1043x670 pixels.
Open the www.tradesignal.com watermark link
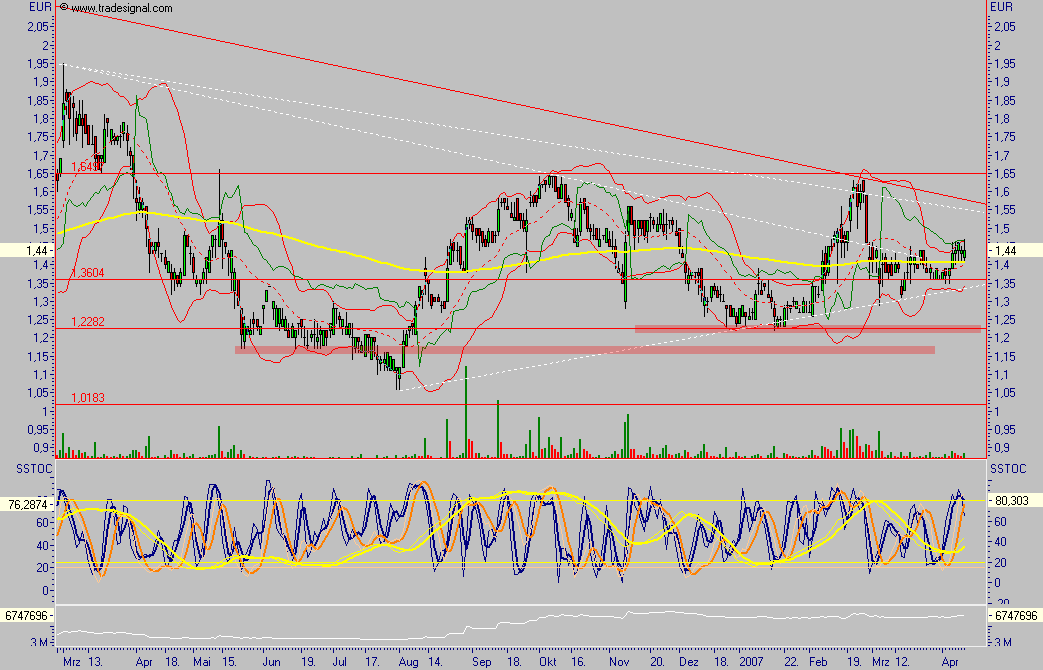pos(122,8)
